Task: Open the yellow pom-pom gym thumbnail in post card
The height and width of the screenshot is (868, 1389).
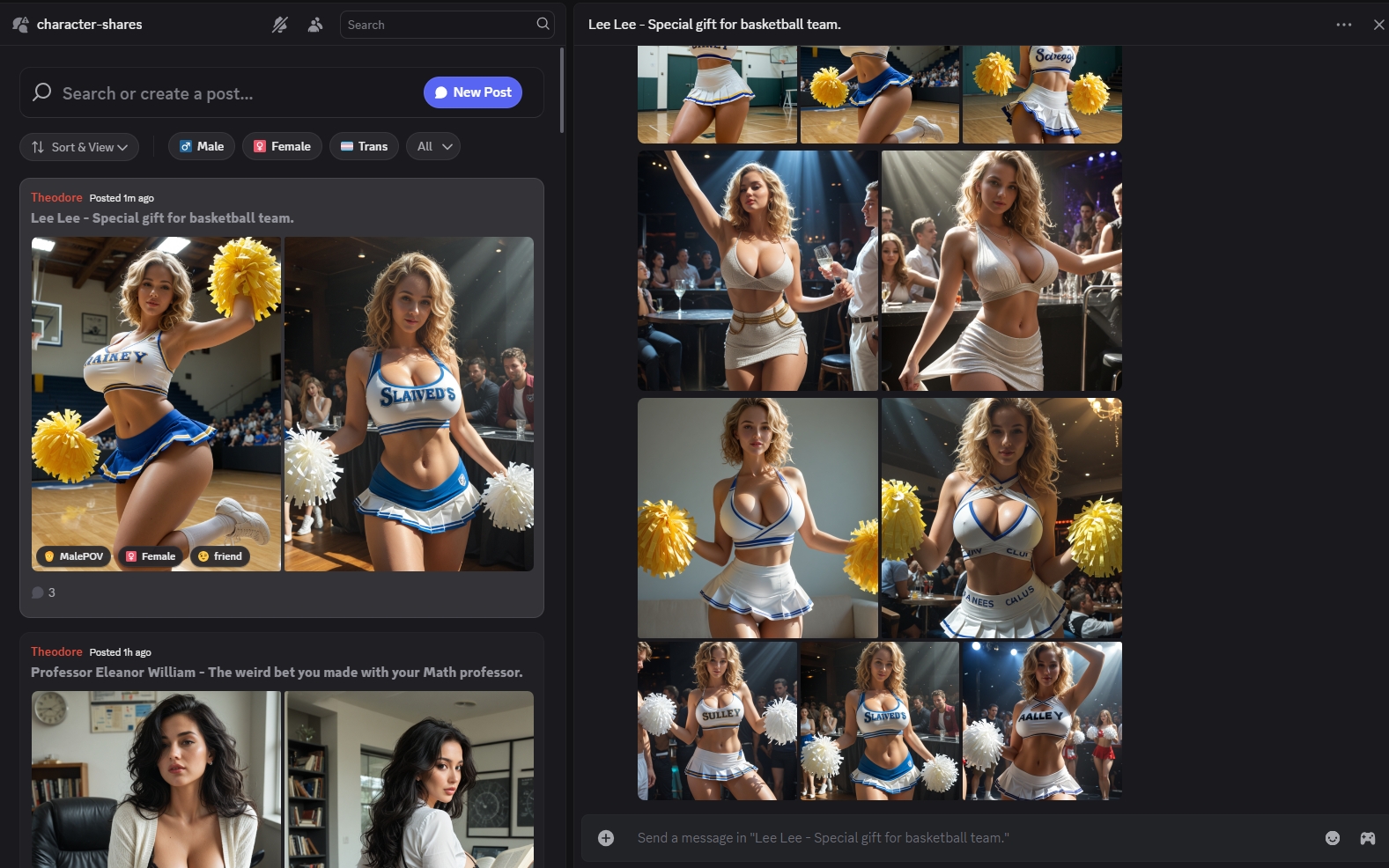Action: (157, 404)
